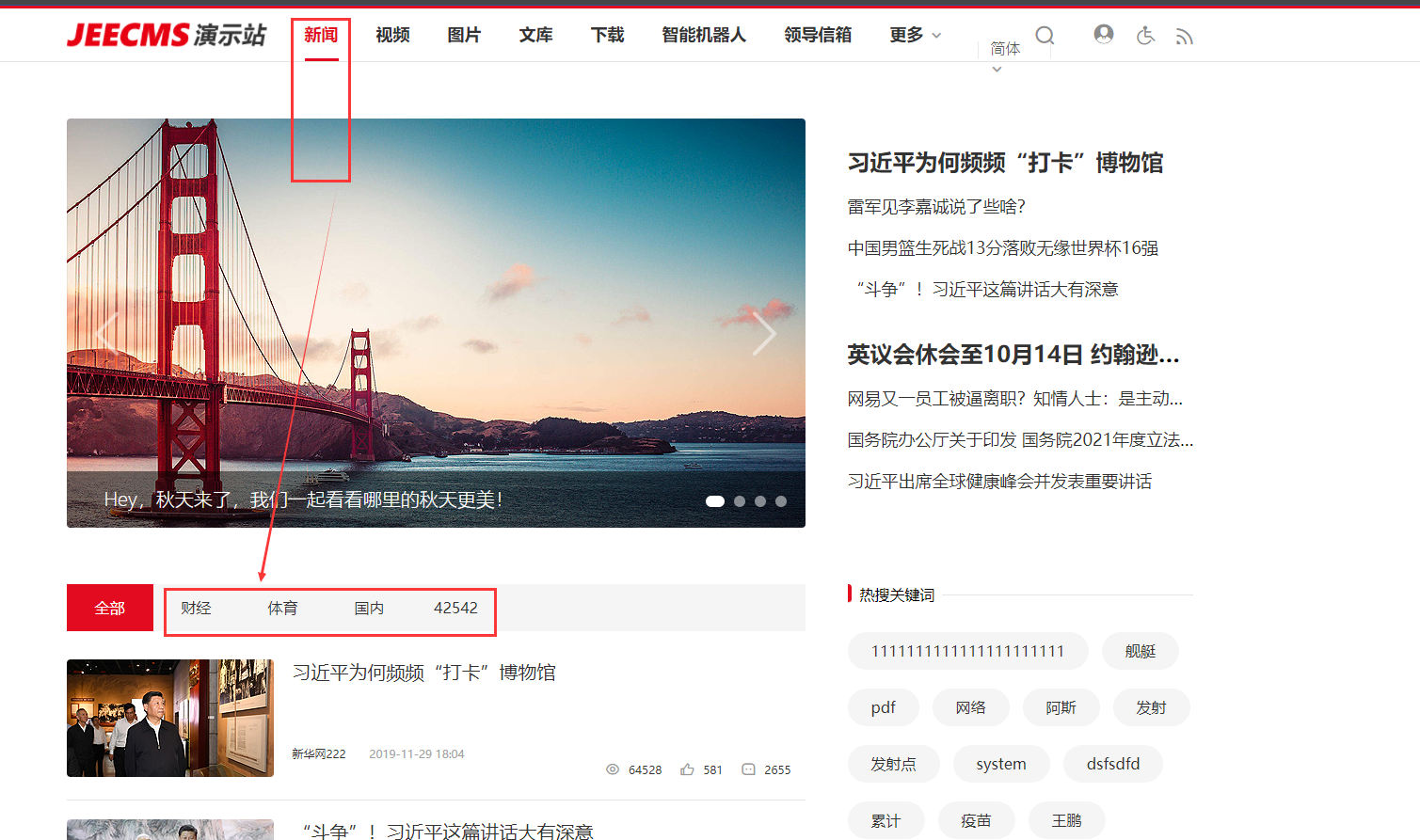Open the 下载 navigation item

coord(607,35)
